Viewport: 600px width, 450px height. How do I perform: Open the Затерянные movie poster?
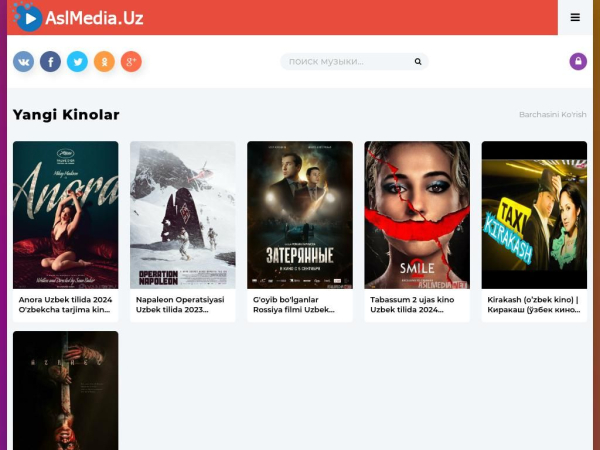[x=300, y=215]
